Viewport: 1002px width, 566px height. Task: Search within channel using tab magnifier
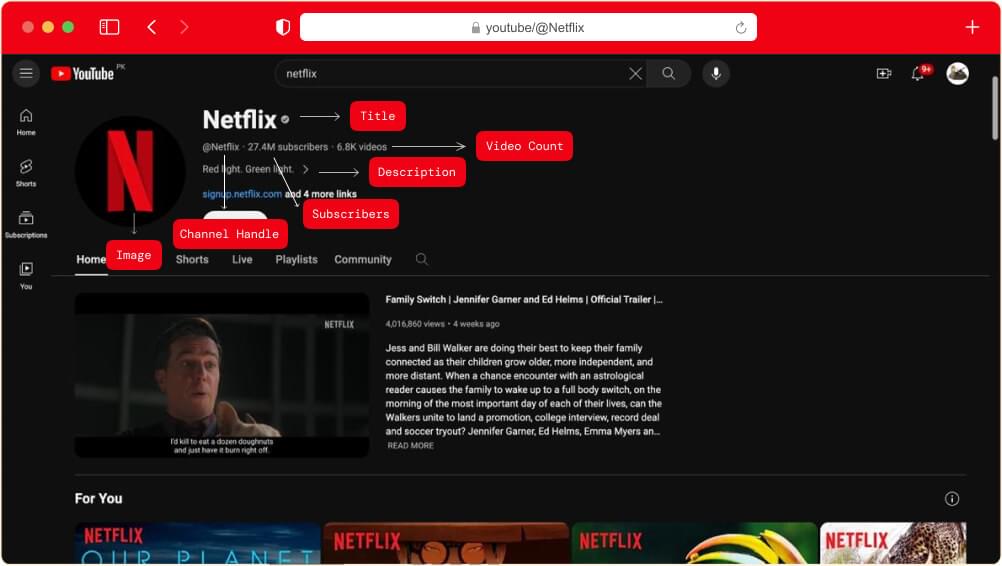tap(421, 259)
